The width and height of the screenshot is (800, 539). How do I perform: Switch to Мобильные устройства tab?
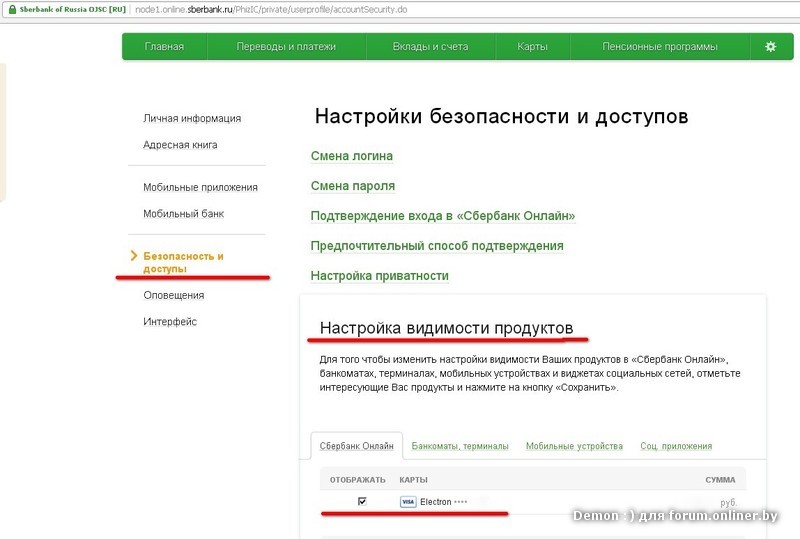tap(574, 446)
